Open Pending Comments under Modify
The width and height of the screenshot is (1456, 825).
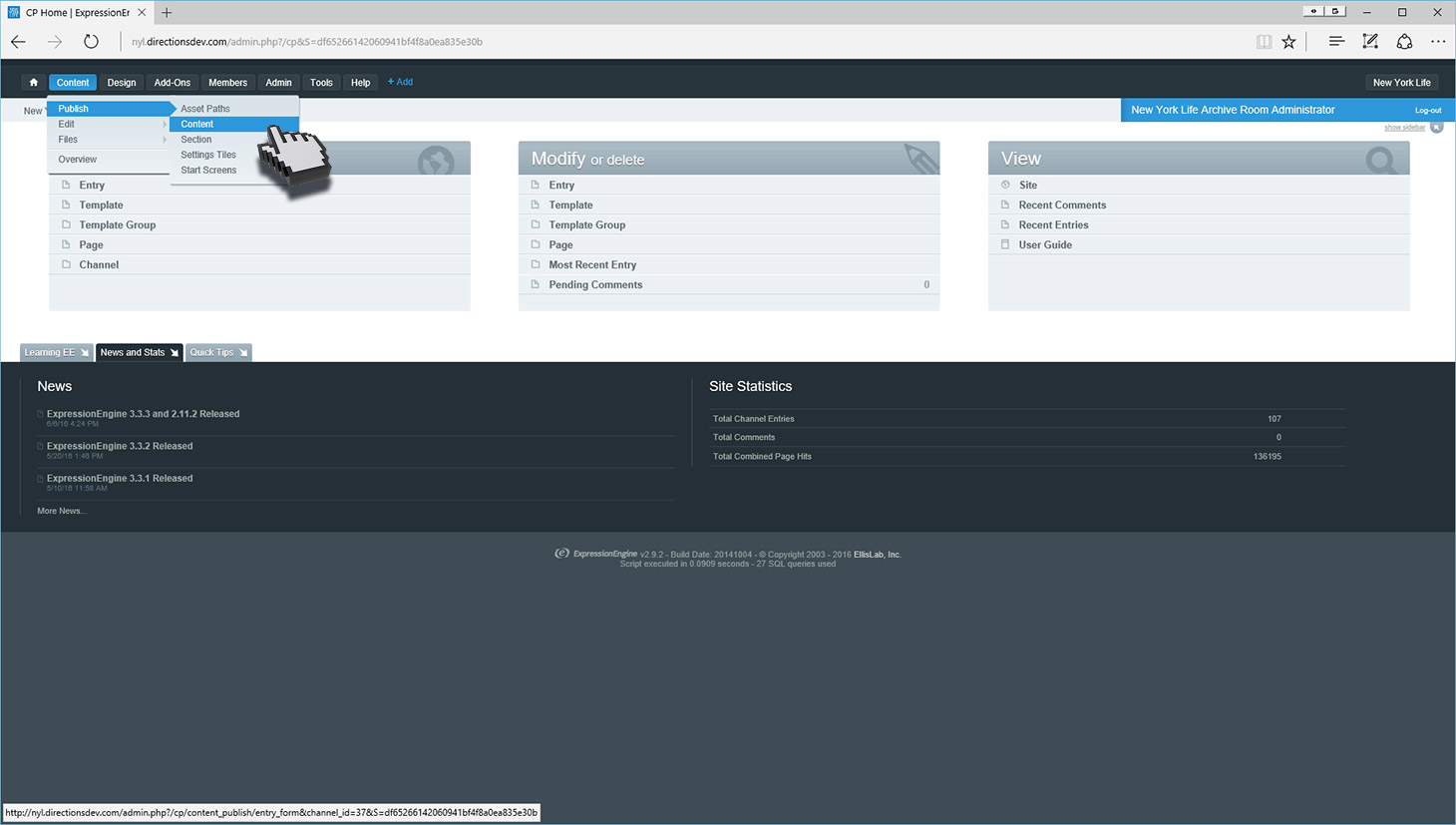click(x=595, y=285)
